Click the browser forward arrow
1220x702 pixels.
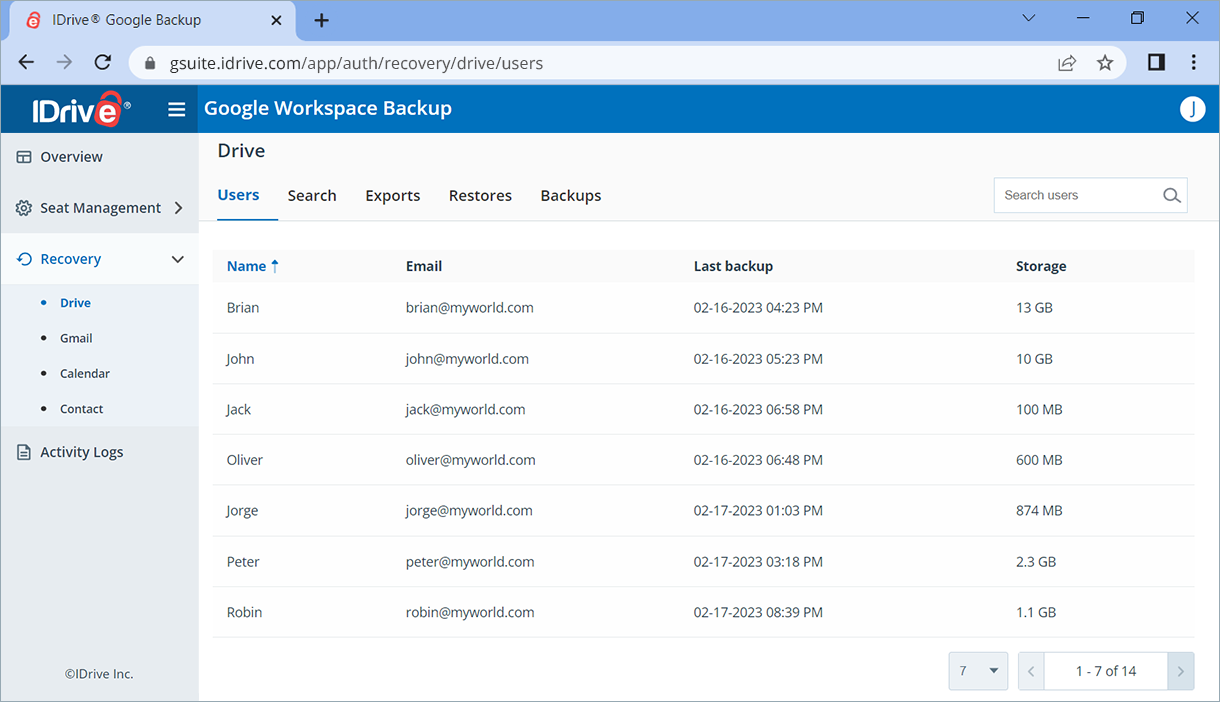(x=64, y=62)
